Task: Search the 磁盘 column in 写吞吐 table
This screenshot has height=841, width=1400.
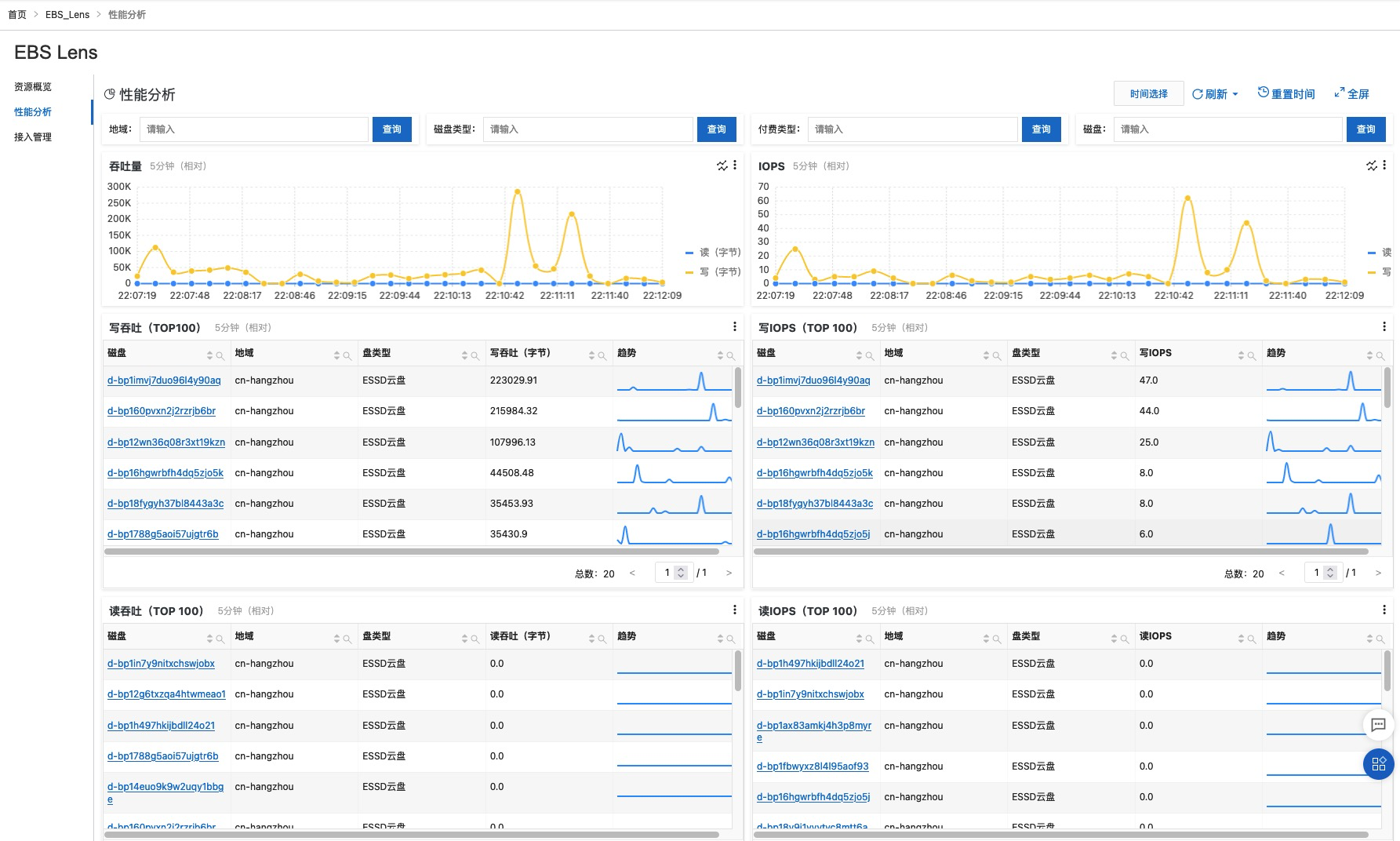Action: point(220,356)
